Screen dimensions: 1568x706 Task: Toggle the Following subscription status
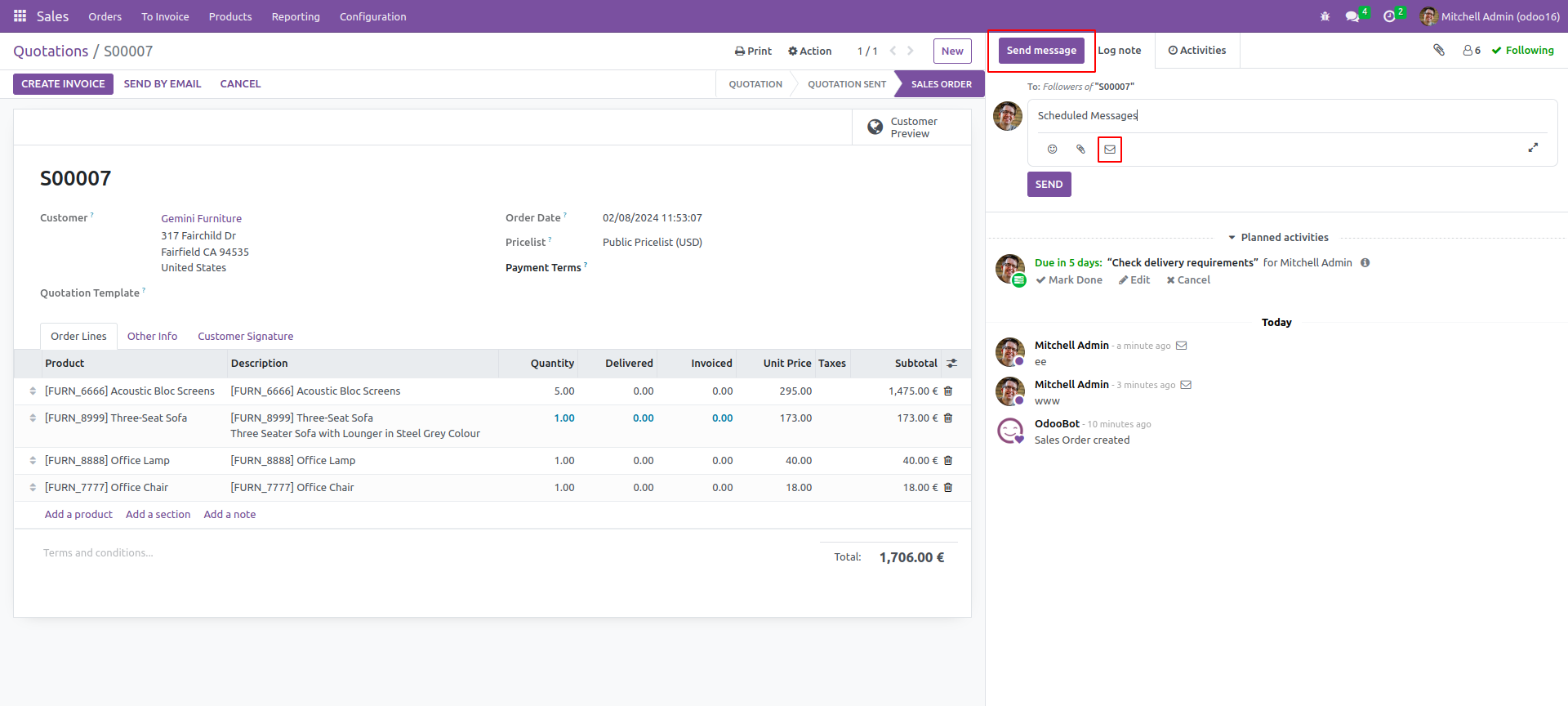tap(1522, 51)
